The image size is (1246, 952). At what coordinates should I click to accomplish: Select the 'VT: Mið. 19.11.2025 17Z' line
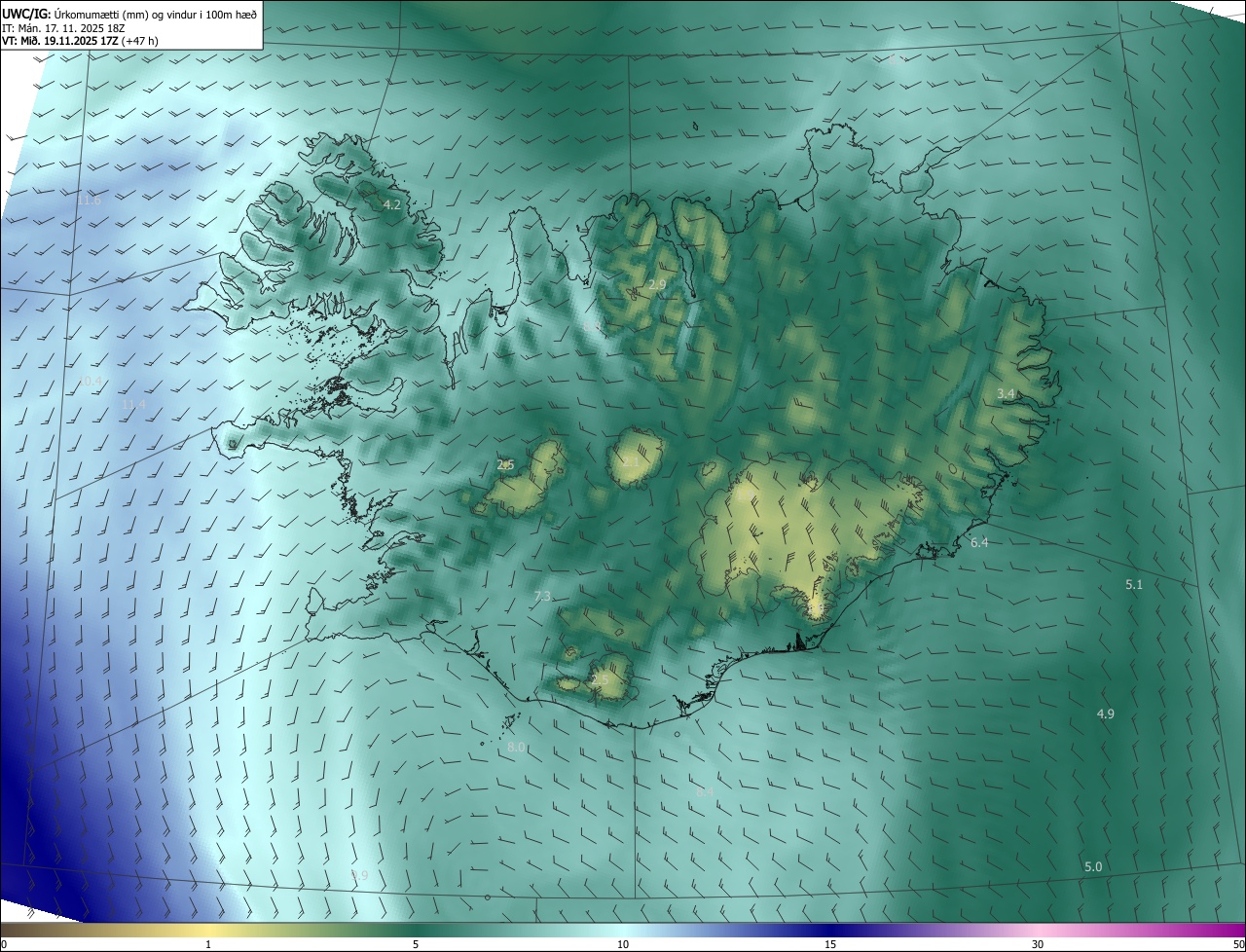tap(61, 41)
